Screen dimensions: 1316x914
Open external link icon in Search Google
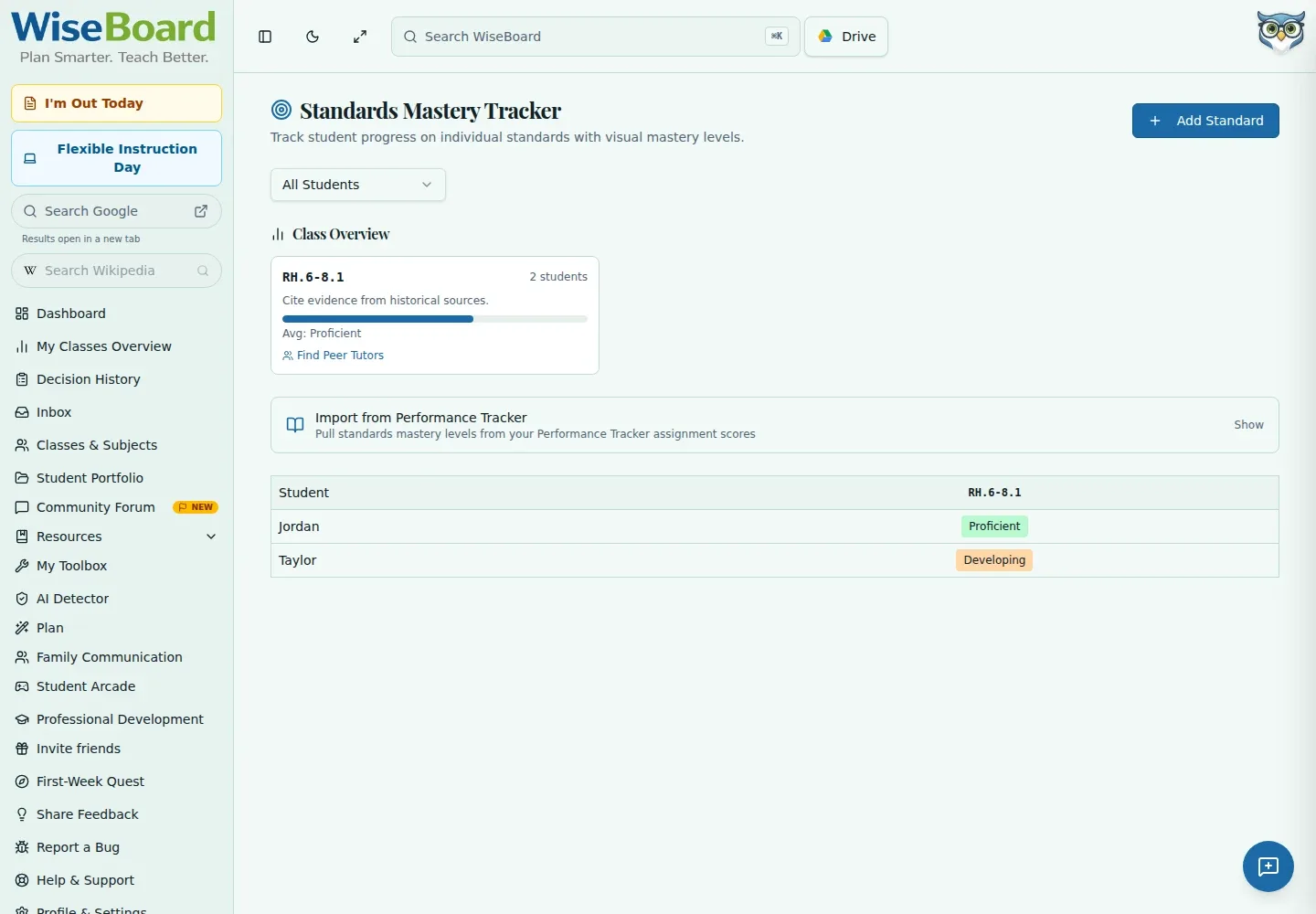(201, 211)
